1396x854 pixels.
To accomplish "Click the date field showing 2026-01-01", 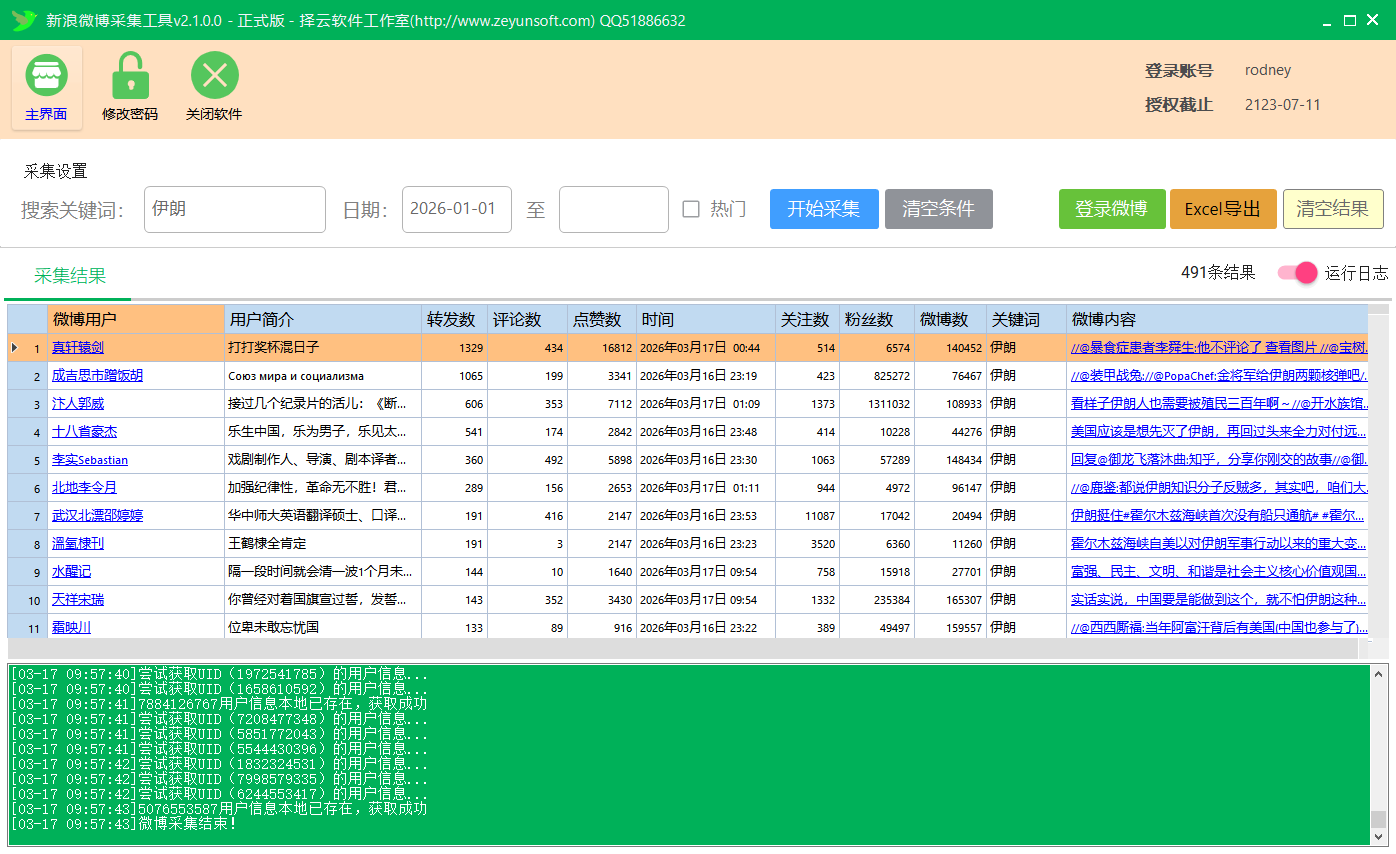I will point(456,209).
